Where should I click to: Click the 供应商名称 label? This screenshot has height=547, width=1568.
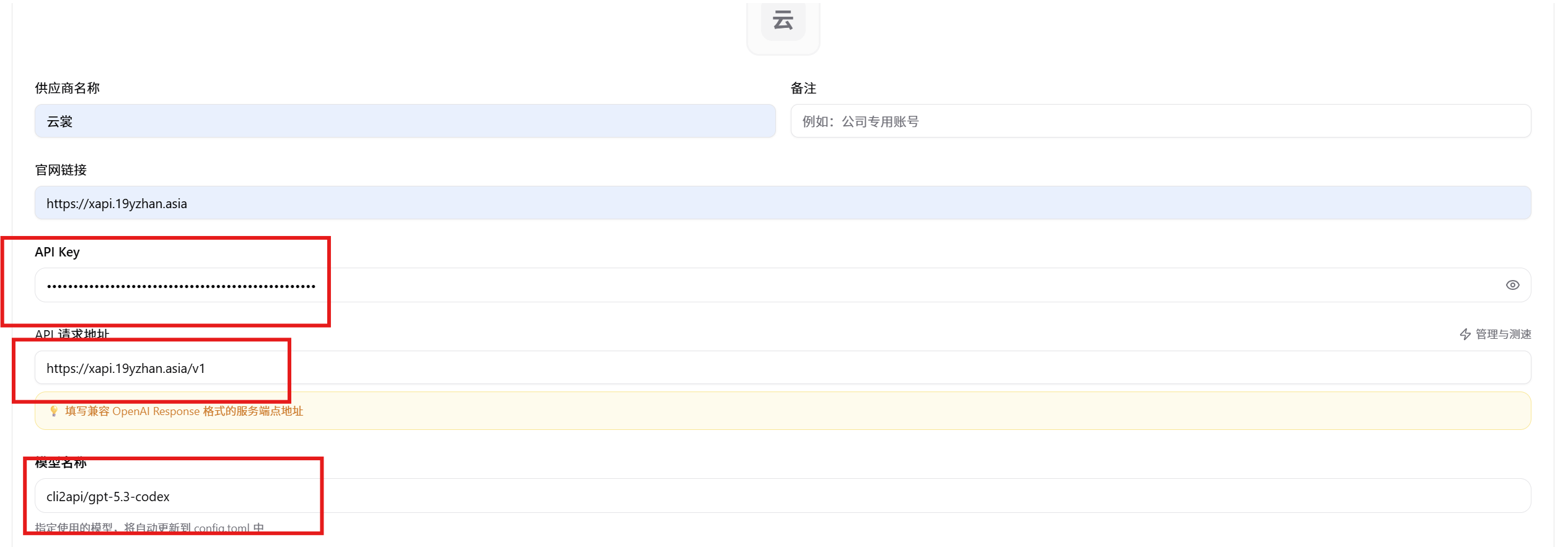[67, 88]
